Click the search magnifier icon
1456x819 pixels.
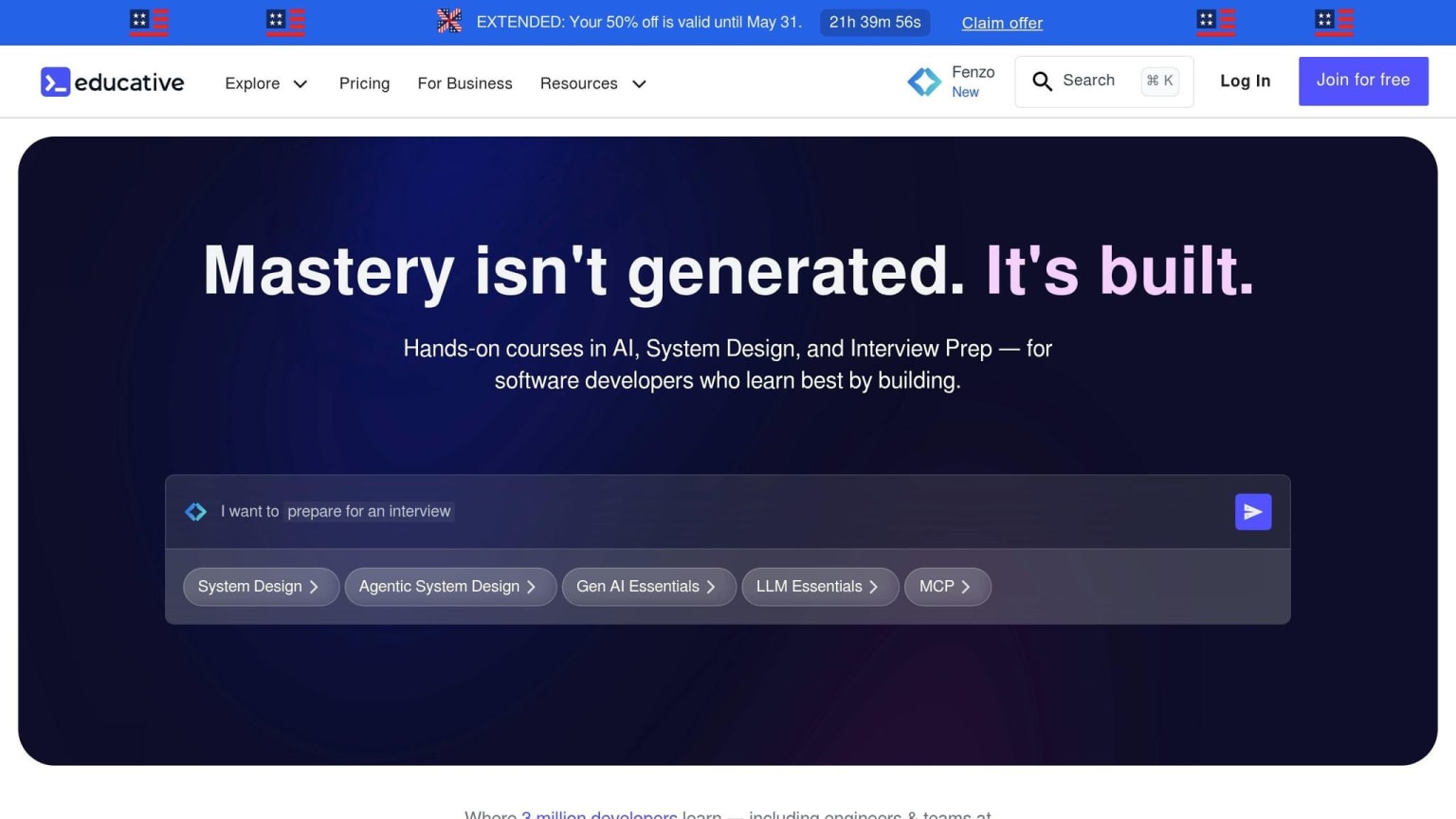click(x=1042, y=82)
